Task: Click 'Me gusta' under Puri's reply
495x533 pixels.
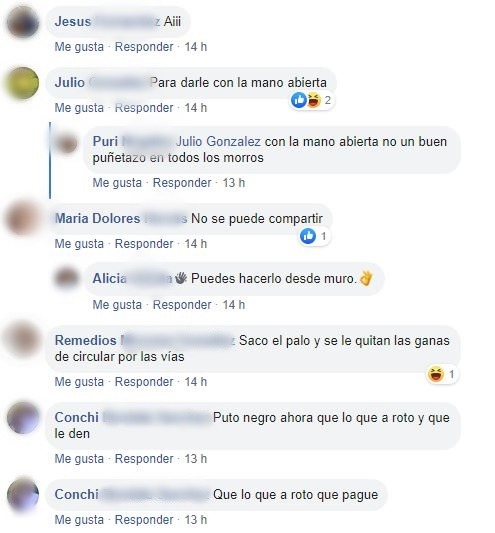Action: (x=117, y=183)
